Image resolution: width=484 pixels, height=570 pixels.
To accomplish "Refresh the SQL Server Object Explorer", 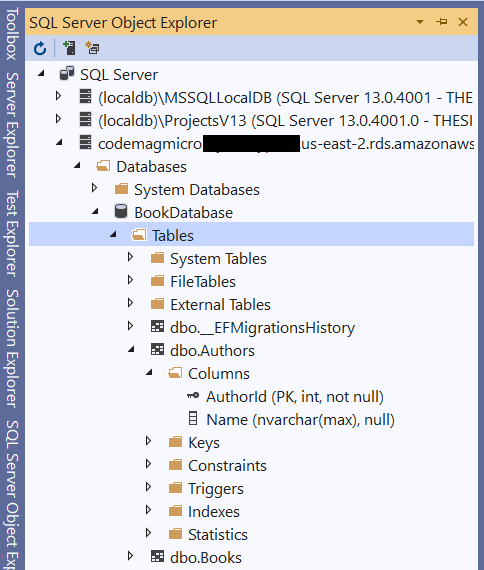I will pyautogui.click(x=40, y=48).
